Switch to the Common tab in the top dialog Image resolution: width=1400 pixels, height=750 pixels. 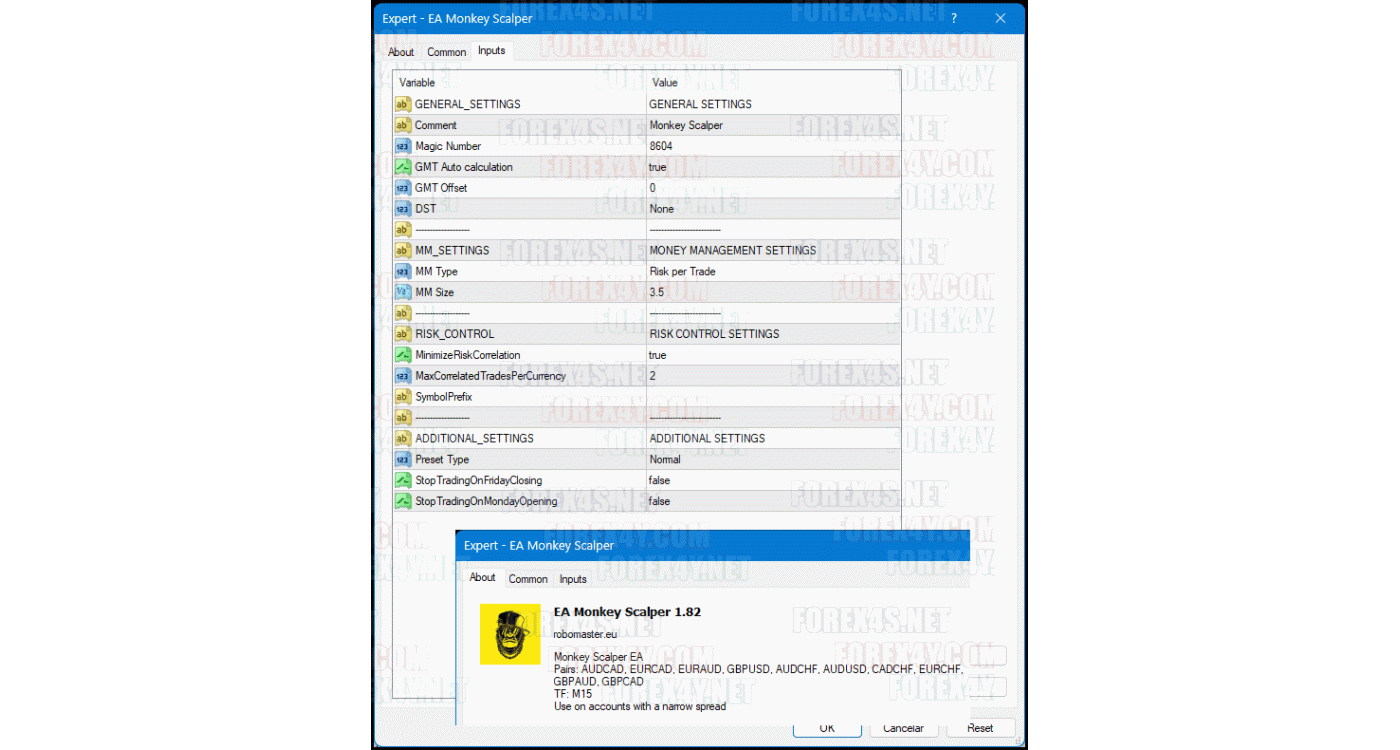[x=446, y=52]
